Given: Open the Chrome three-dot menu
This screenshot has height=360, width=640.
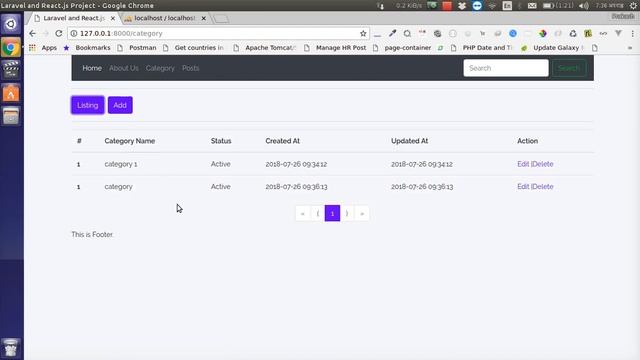Looking at the screenshot, I should (632, 33).
